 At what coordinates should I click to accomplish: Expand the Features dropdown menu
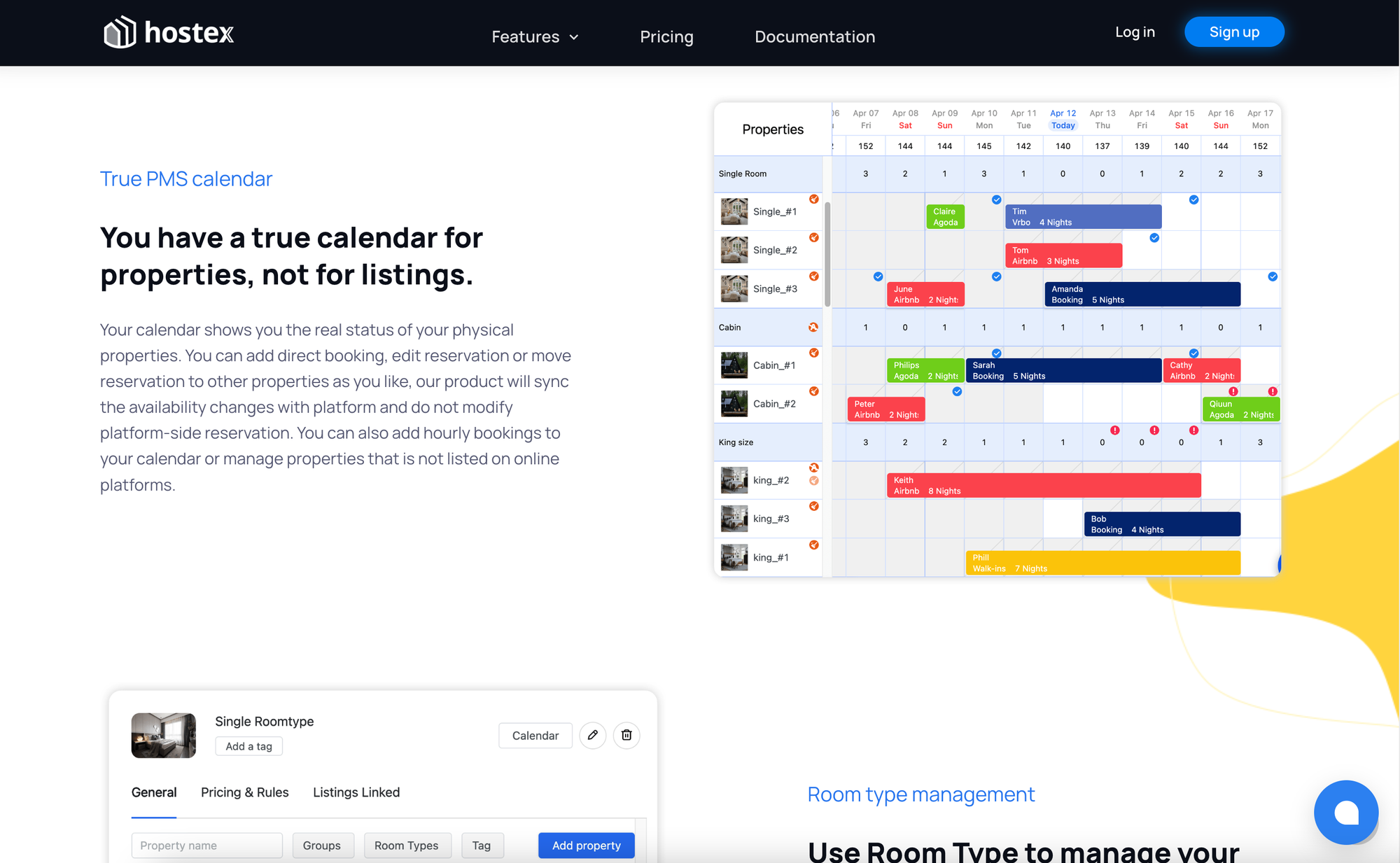coord(535,36)
